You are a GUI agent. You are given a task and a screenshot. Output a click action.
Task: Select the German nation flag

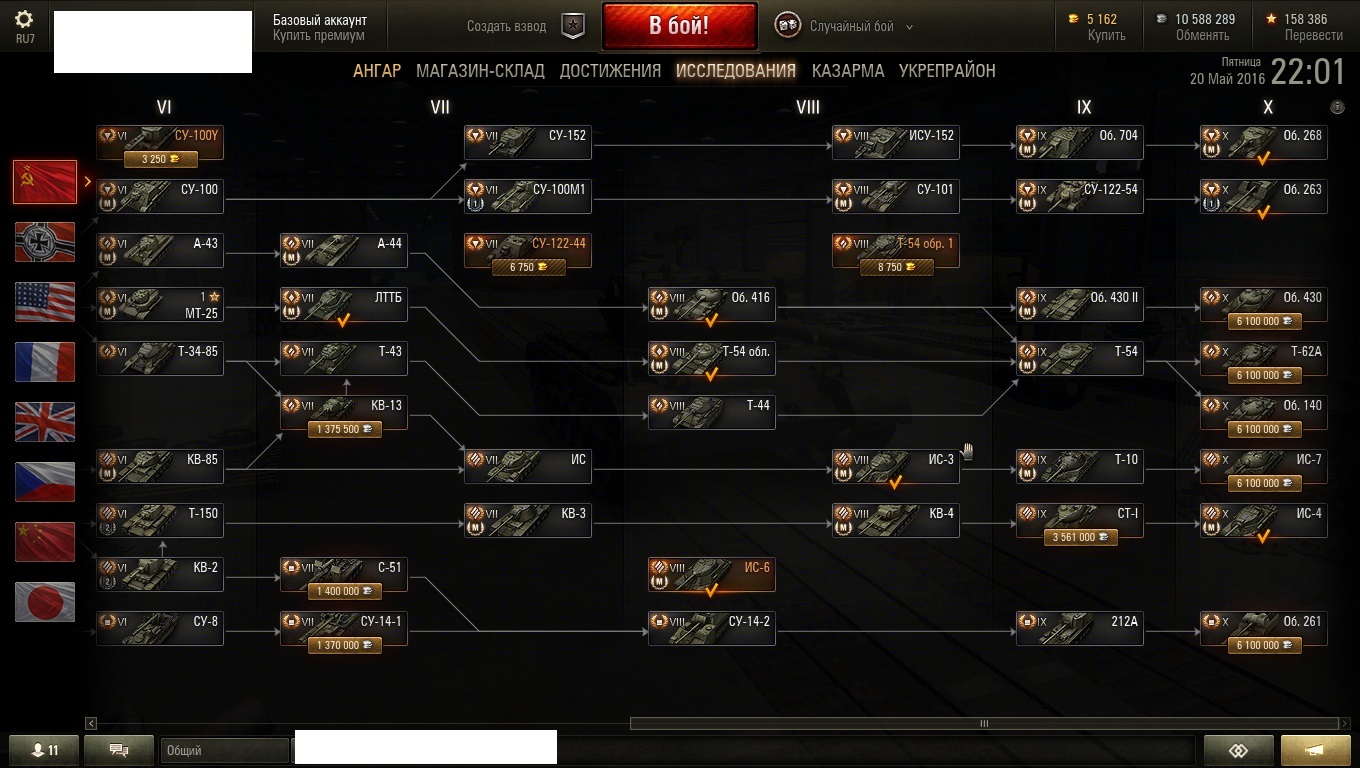tap(45, 242)
